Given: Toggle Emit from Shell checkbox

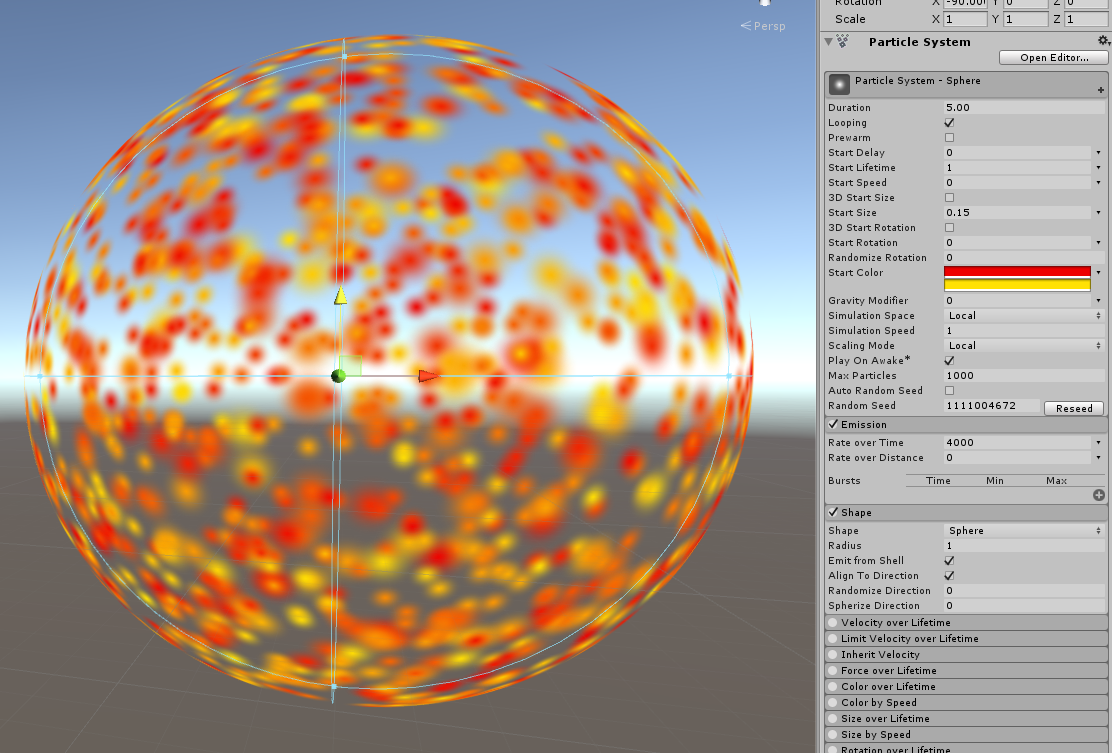Looking at the screenshot, I should point(950,561).
